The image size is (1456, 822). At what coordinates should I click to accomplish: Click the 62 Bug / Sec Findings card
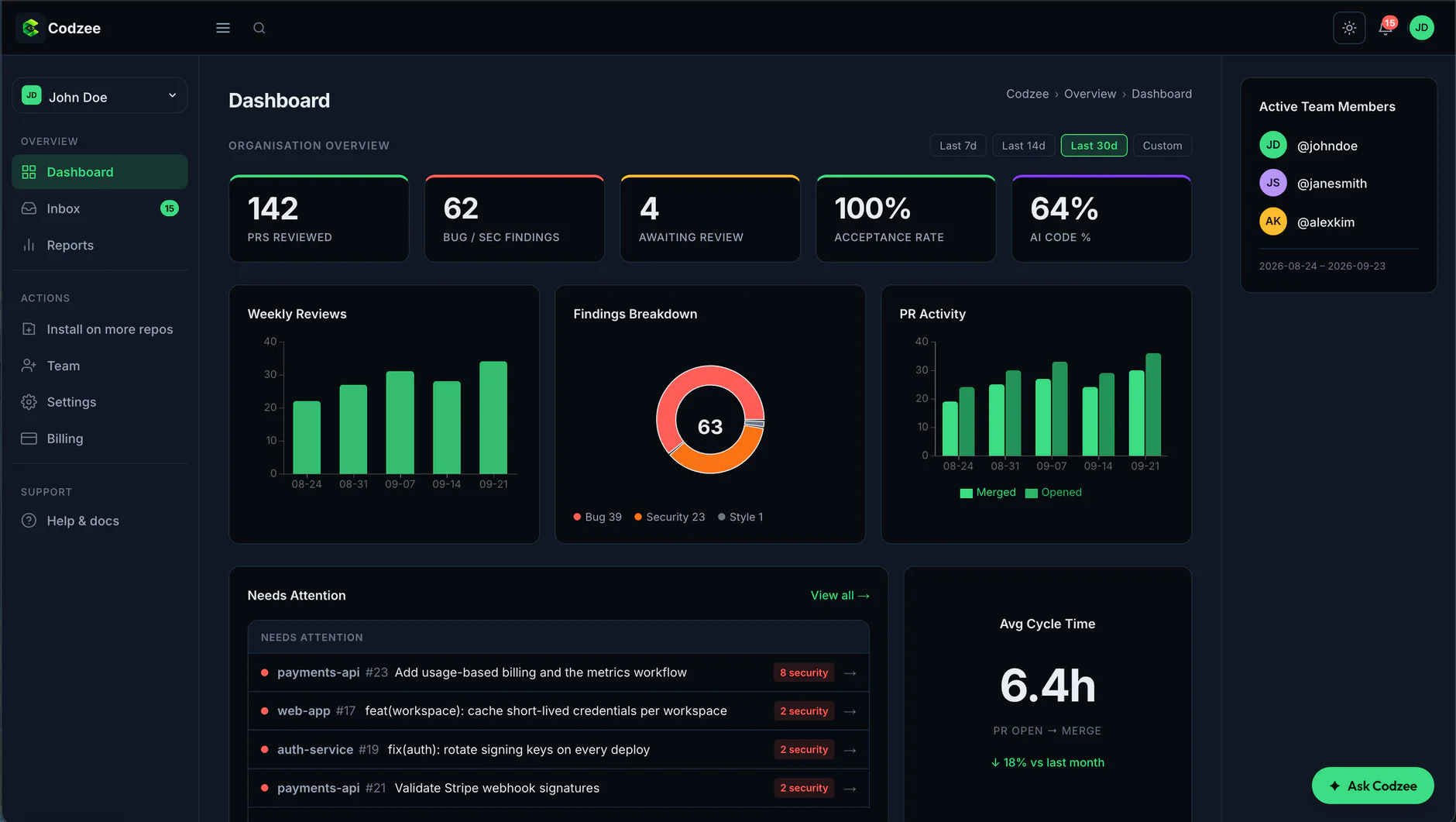pos(514,219)
